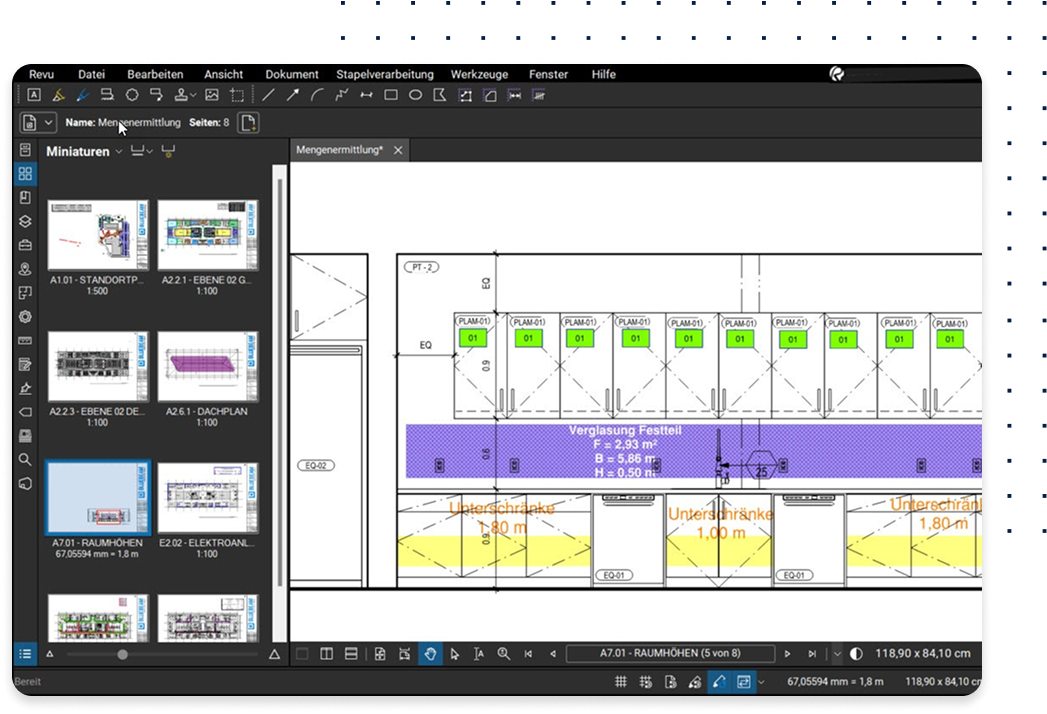Expand the file access dropdown arrow
Screen dimensions: 1047x714
pyautogui.click(x=48, y=123)
